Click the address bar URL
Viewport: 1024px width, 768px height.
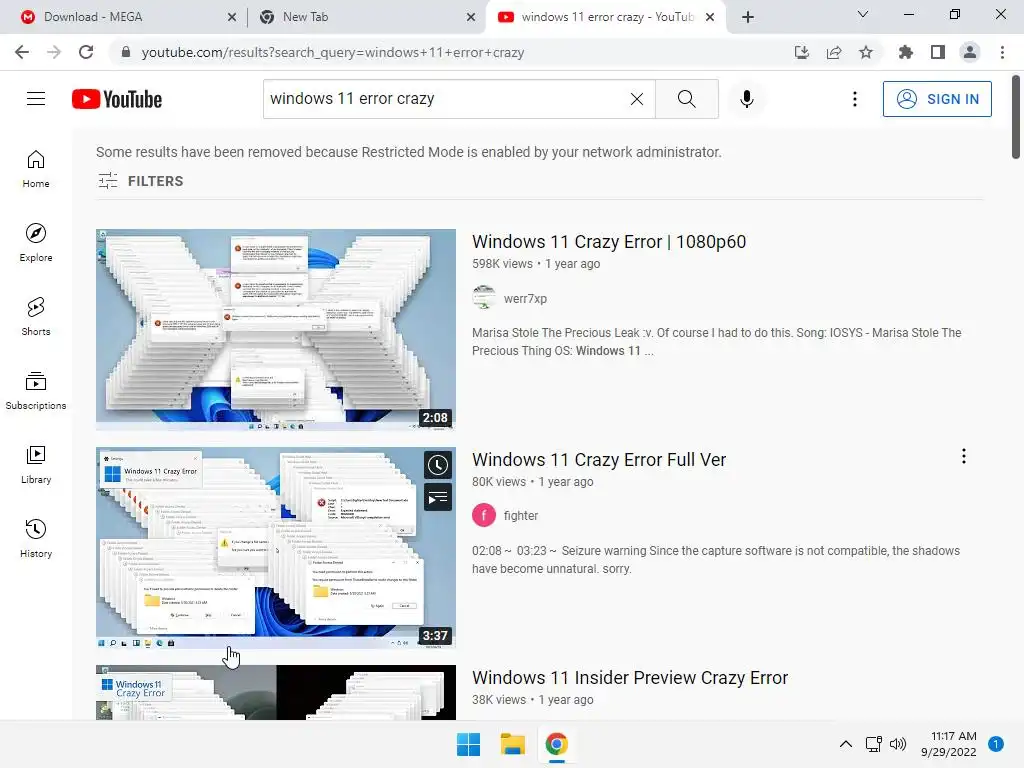click(x=332, y=52)
